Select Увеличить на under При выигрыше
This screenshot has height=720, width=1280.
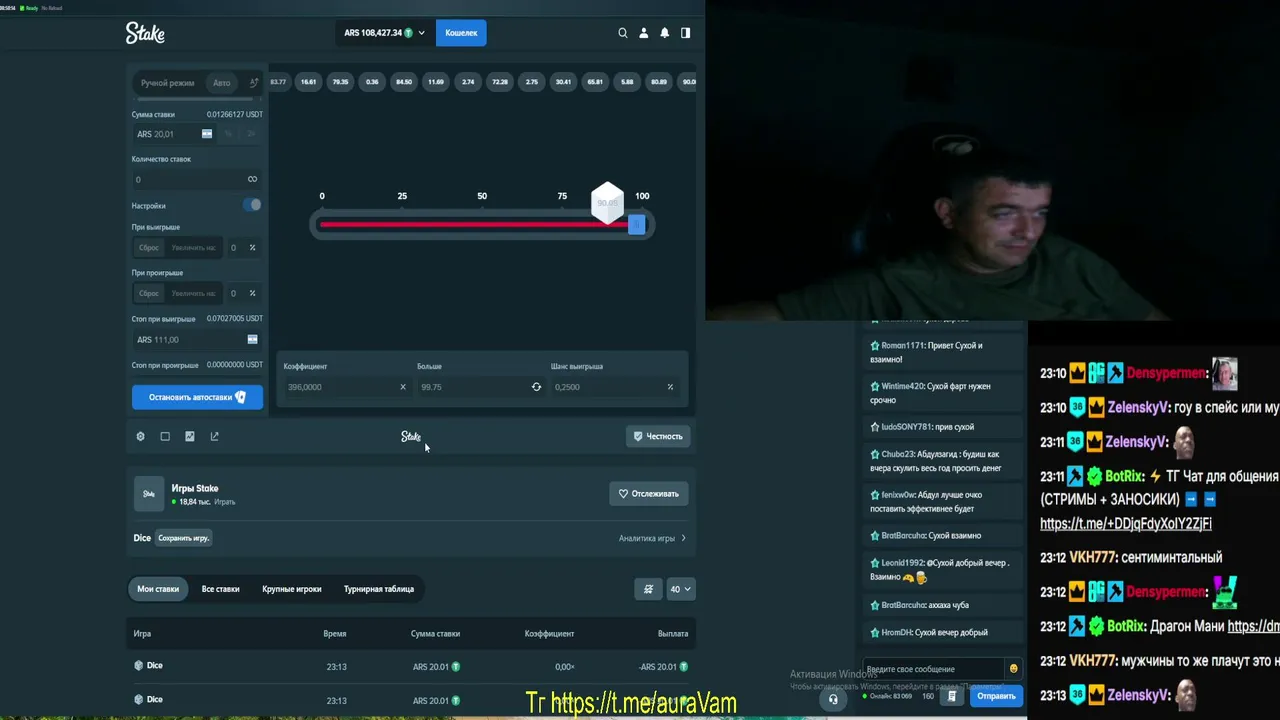(x=193, y=248)
